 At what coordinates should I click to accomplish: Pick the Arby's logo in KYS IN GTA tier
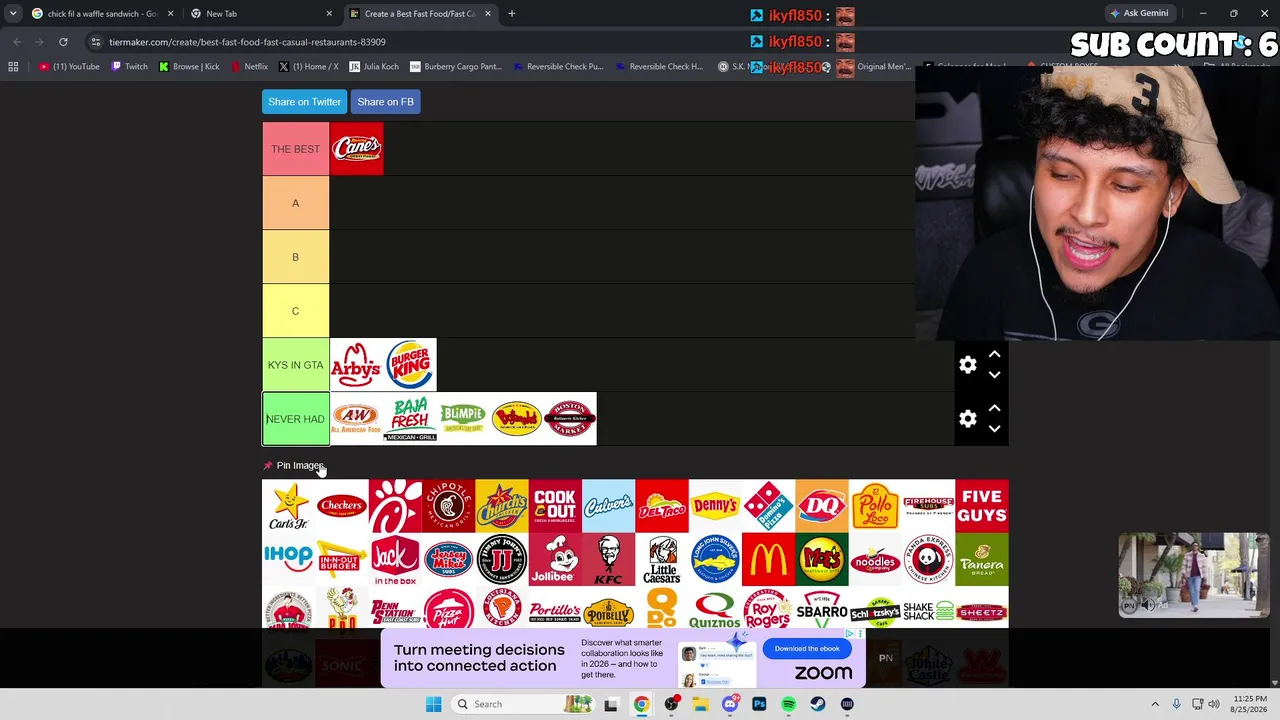coord(356,365)
